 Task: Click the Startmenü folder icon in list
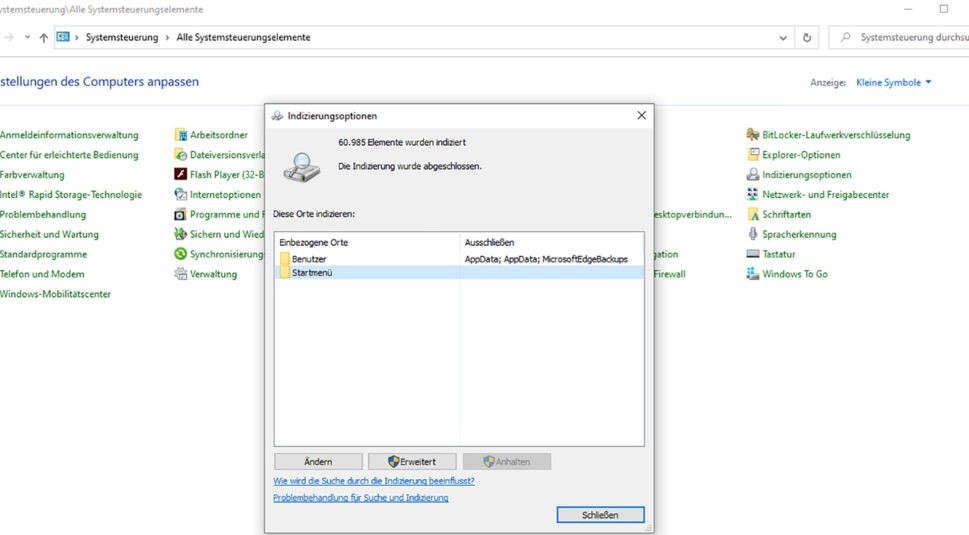pyautogui.click(x=285, y=272)
